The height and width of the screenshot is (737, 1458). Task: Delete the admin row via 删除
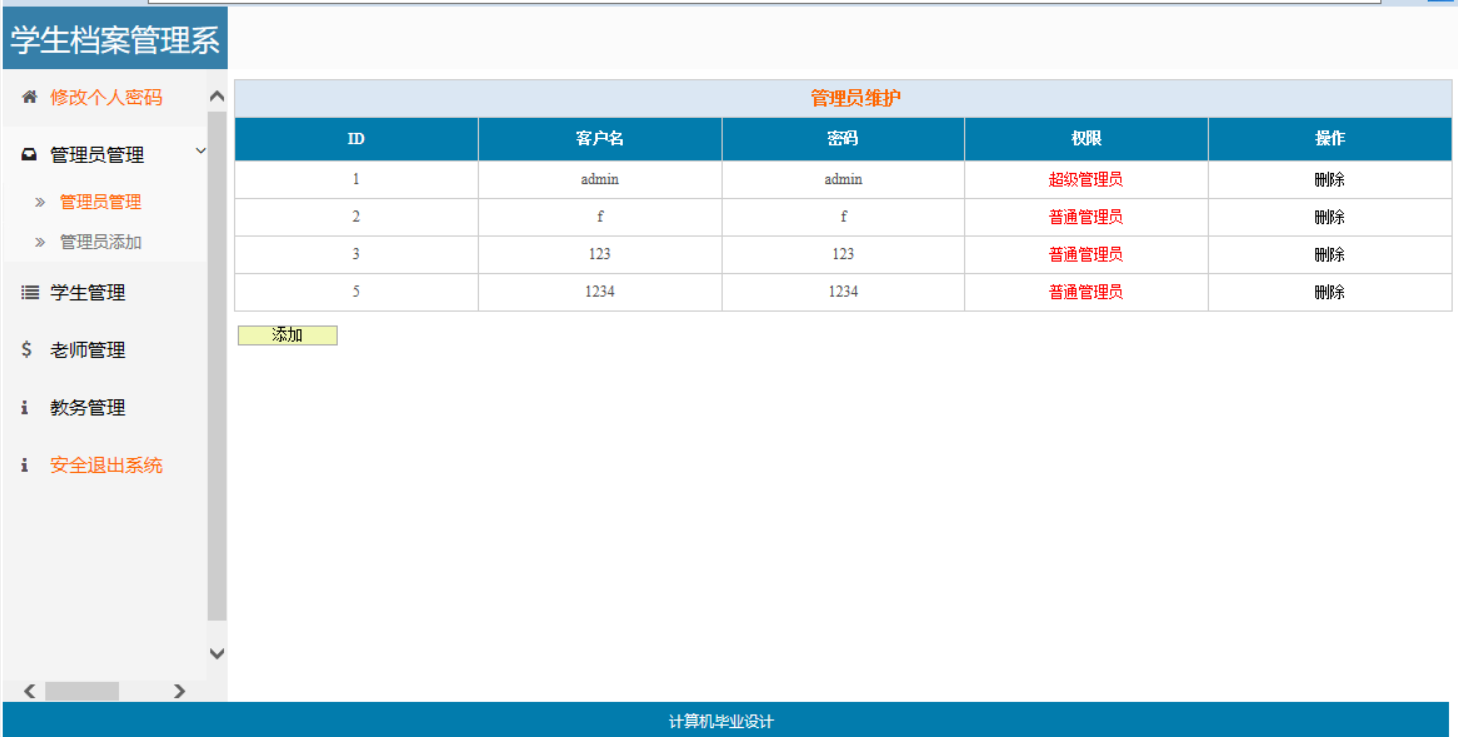(x=1329, y=180)
